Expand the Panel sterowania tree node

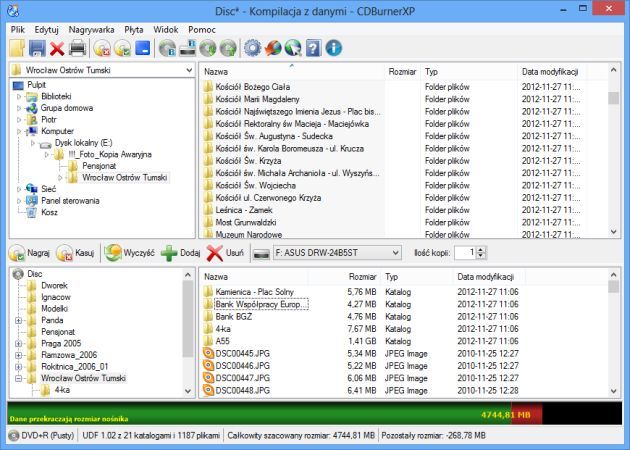point(19,201)
